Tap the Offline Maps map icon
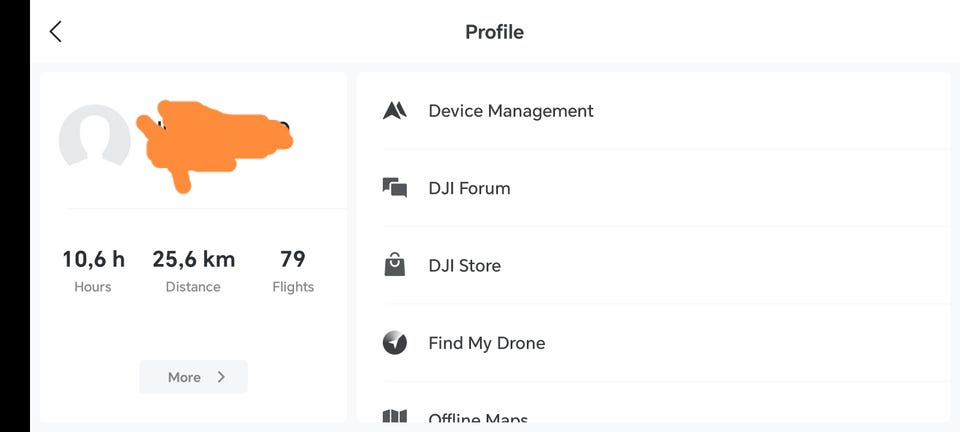Screen dimensions: 960x432 tap(395, 417)
